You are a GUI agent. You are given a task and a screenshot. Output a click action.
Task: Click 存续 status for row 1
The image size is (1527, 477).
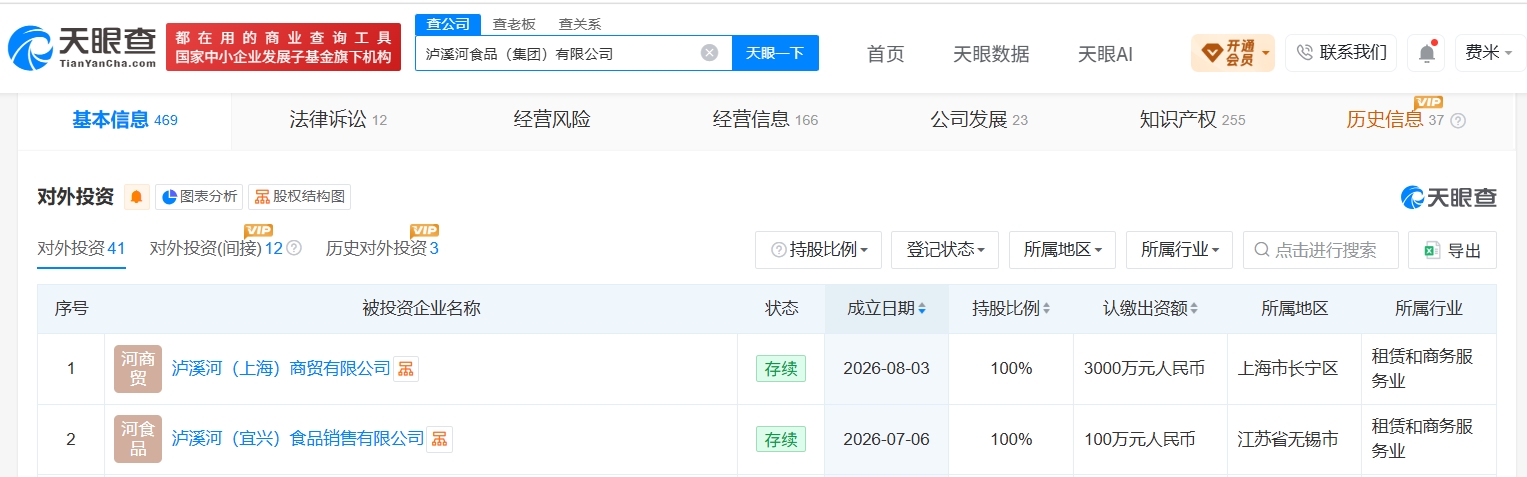(x=780, y=369)
